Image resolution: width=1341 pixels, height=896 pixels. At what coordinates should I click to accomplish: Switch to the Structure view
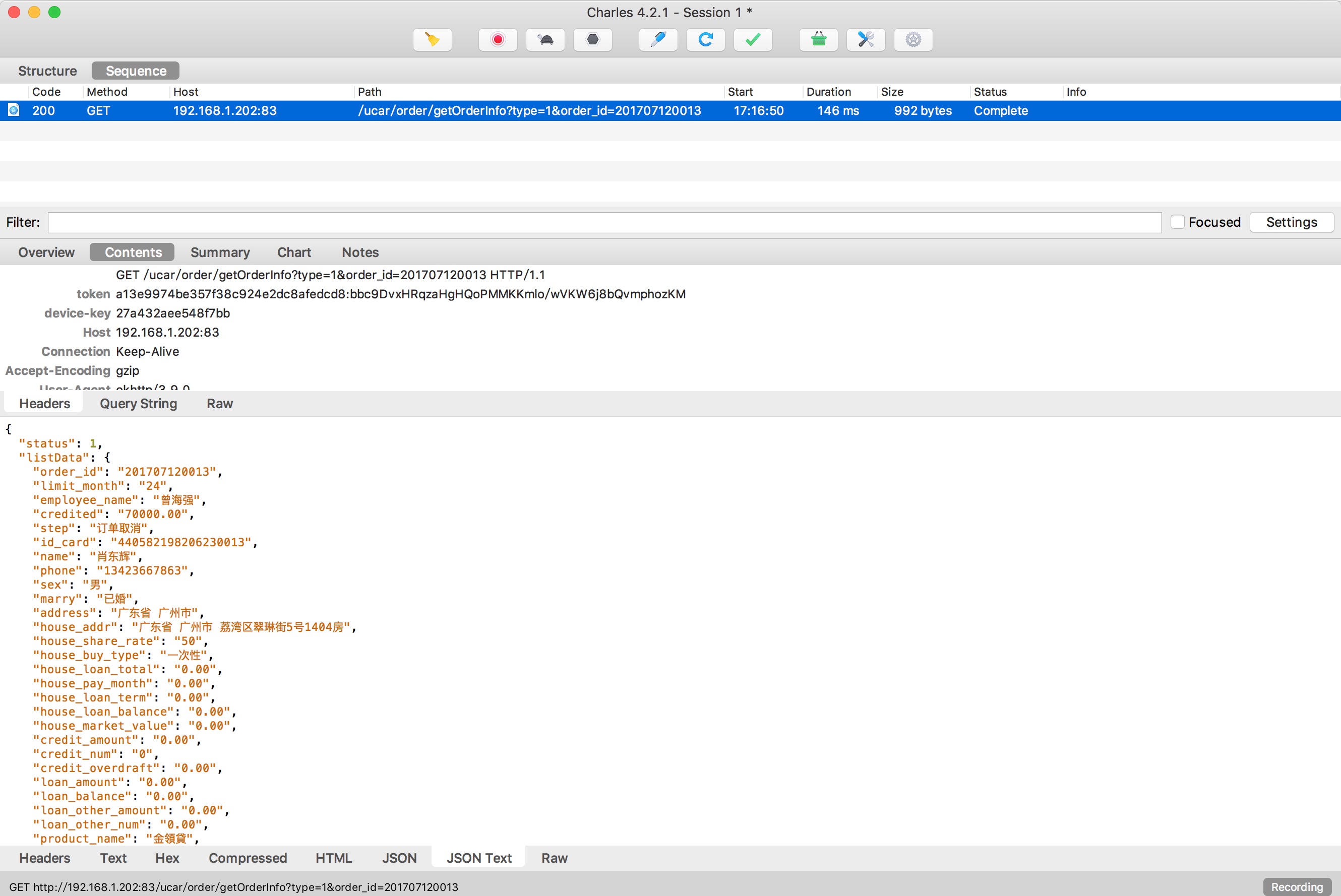click(47, 71)
